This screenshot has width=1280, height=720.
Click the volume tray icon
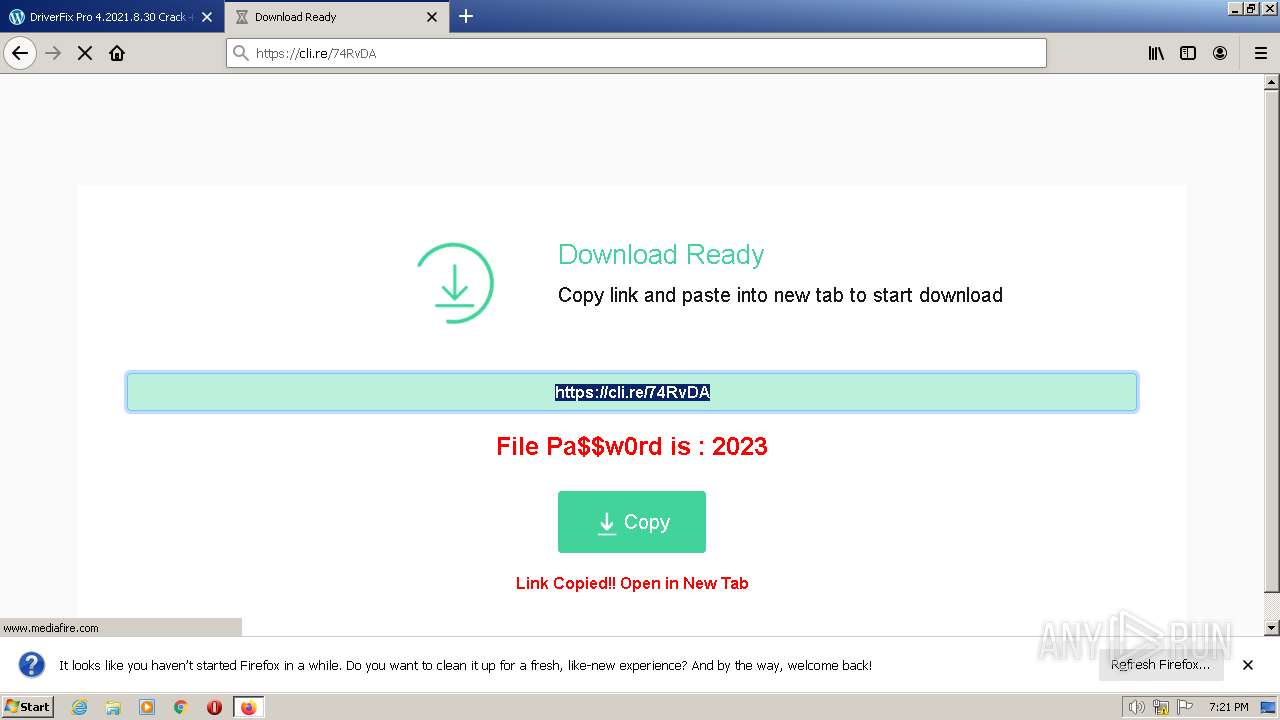coord(1136,707)
